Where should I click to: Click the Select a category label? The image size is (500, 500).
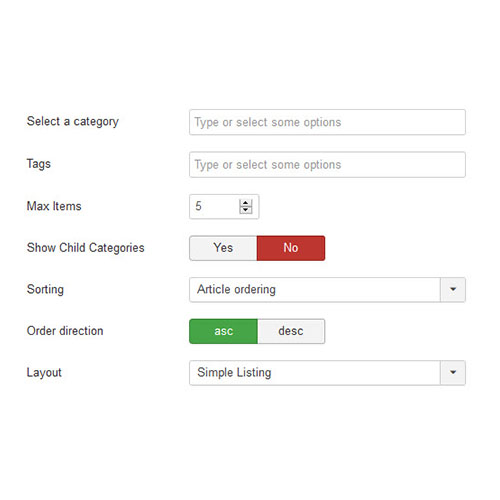[73, 122]
